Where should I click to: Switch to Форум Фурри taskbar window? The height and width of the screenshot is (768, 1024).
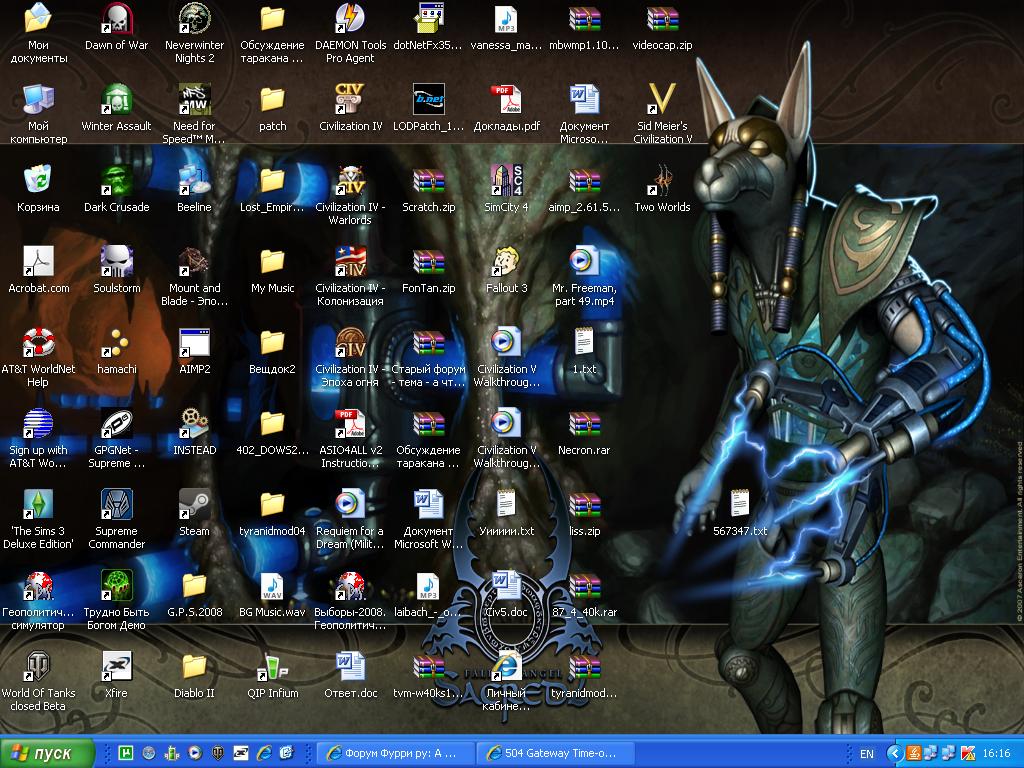click(394, 753)
